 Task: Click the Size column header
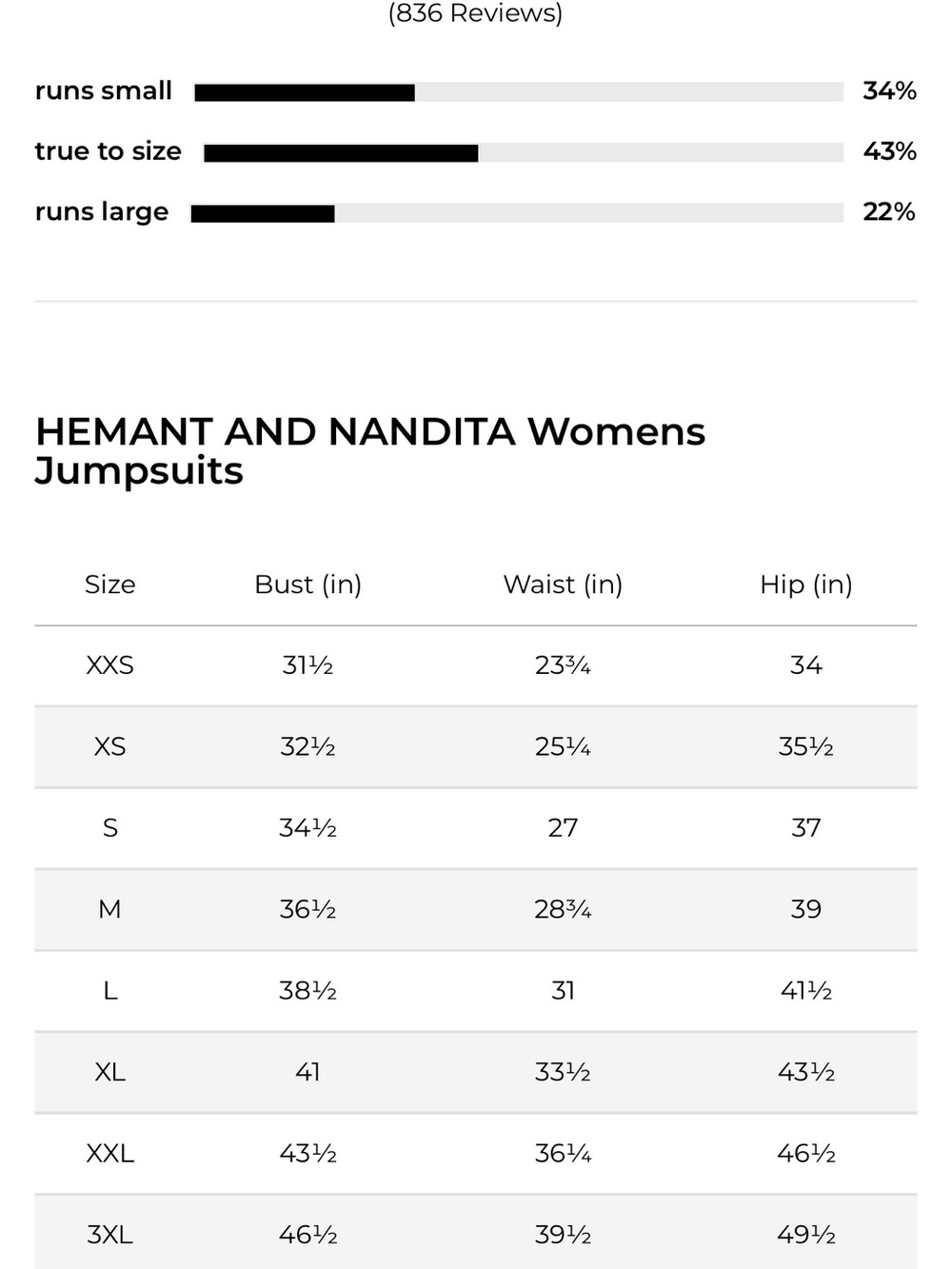(x=110, y=585)
